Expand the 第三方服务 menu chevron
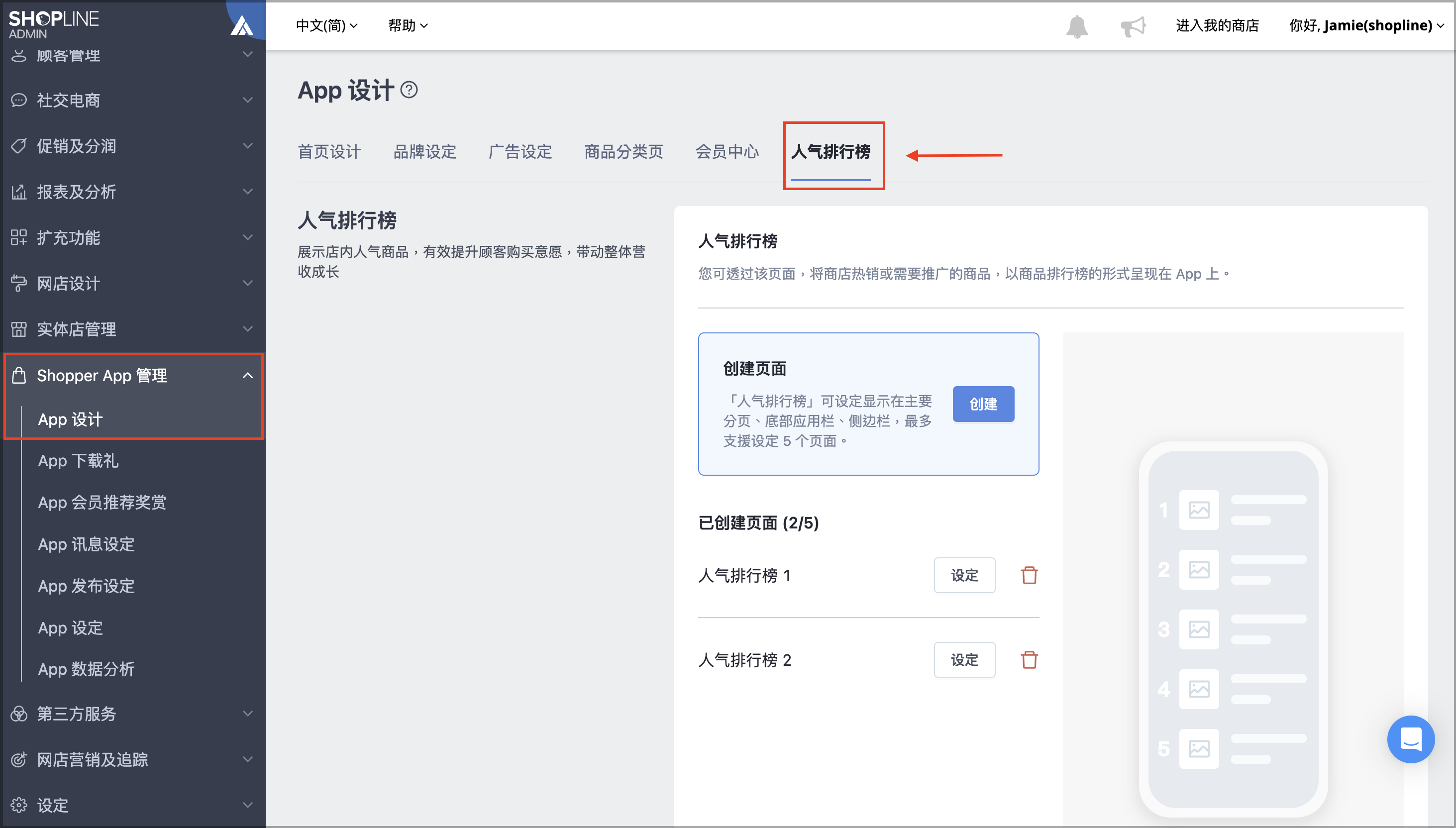Image resolution: width=1456 pixels, height=828 pixels. point(247,714)
